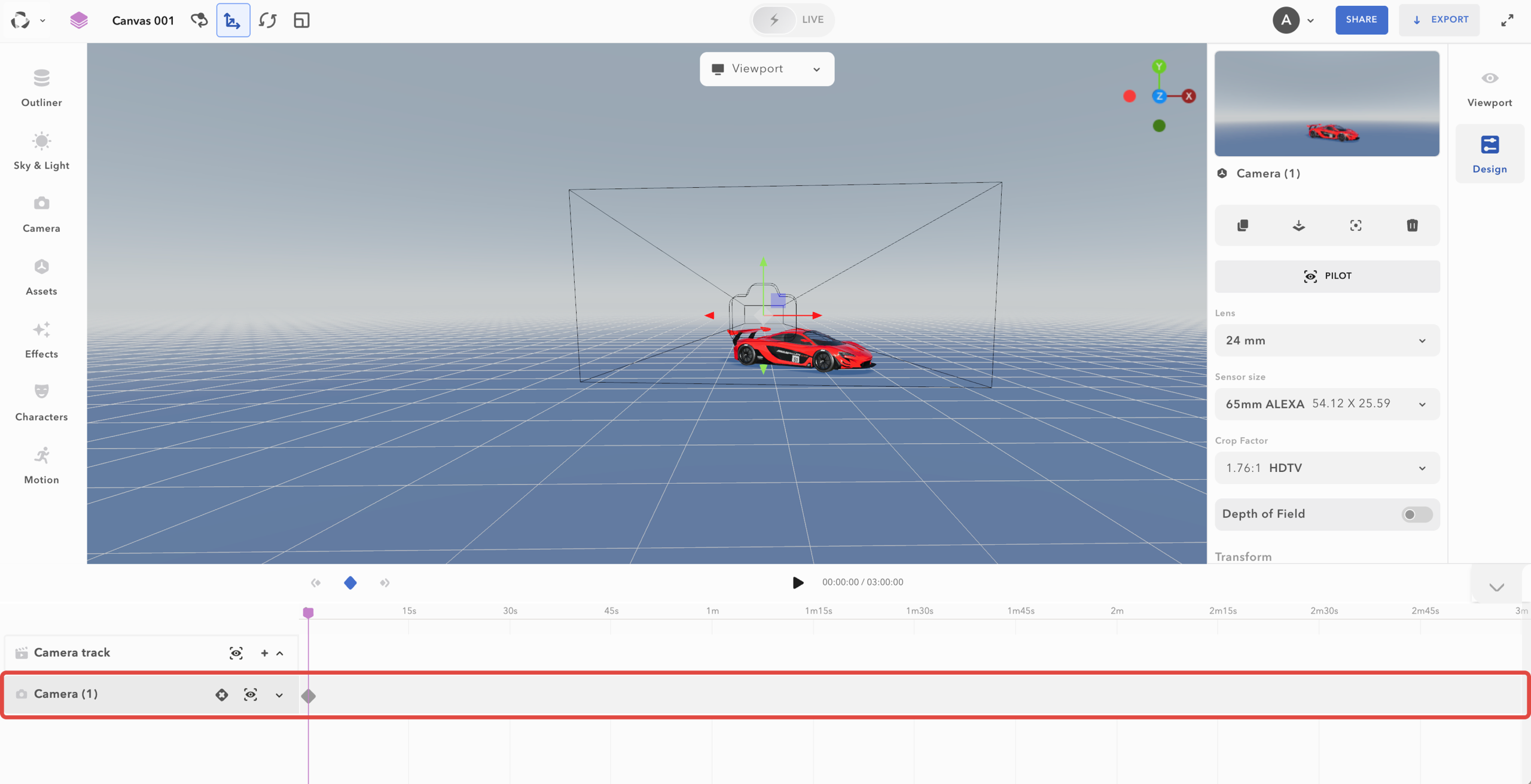Open the Outliner panel
The height and width of the screenshot is (784, 1531).
coord(41,87)
